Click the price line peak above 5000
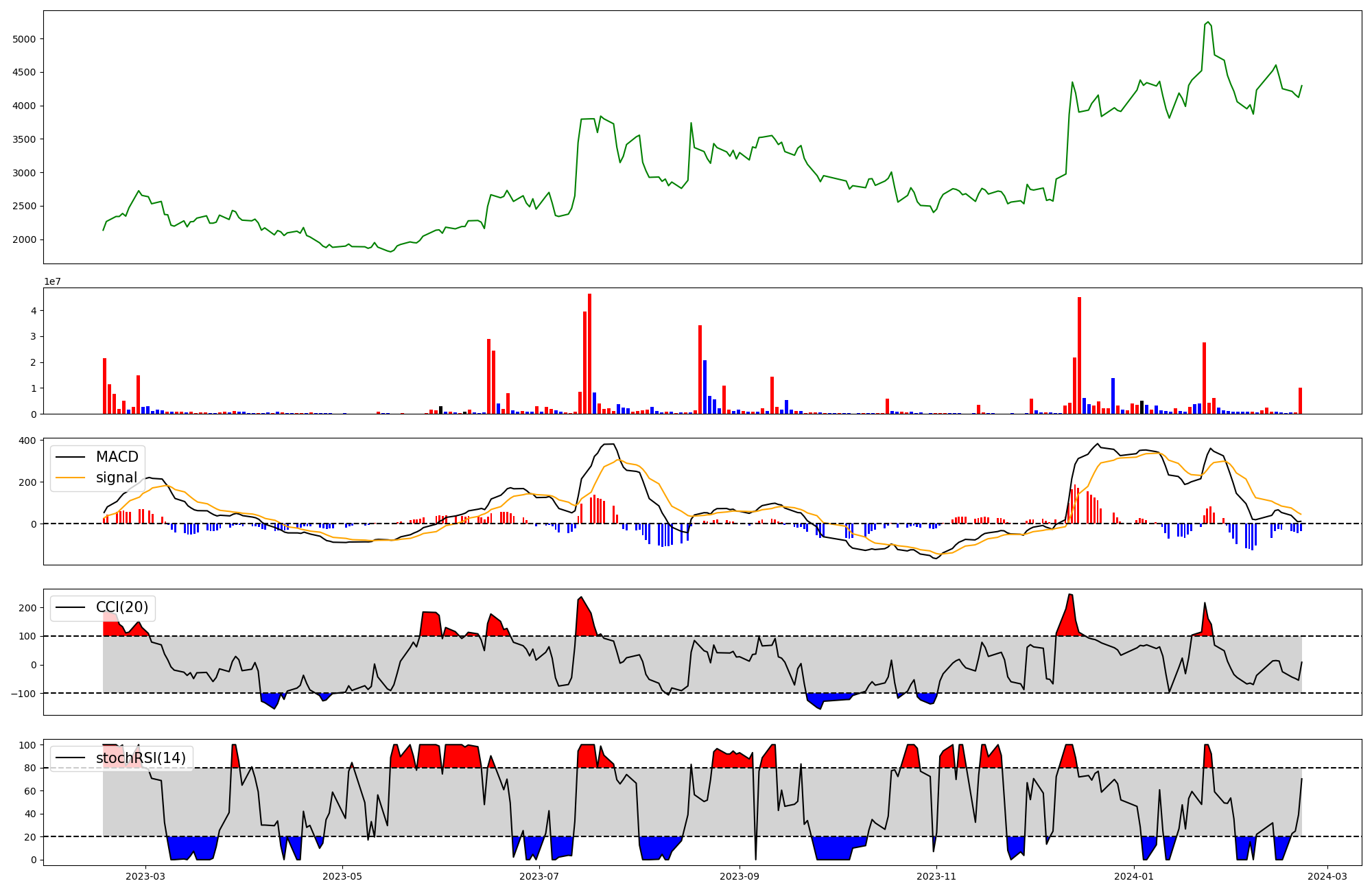1372x892 pixels. tap(1207, 23)
